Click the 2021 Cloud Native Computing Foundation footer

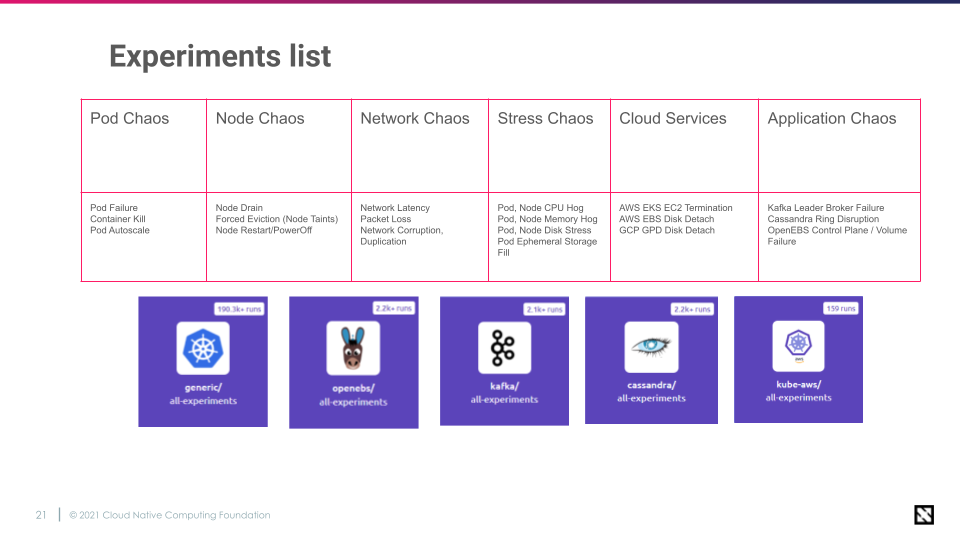pos(170,515)
